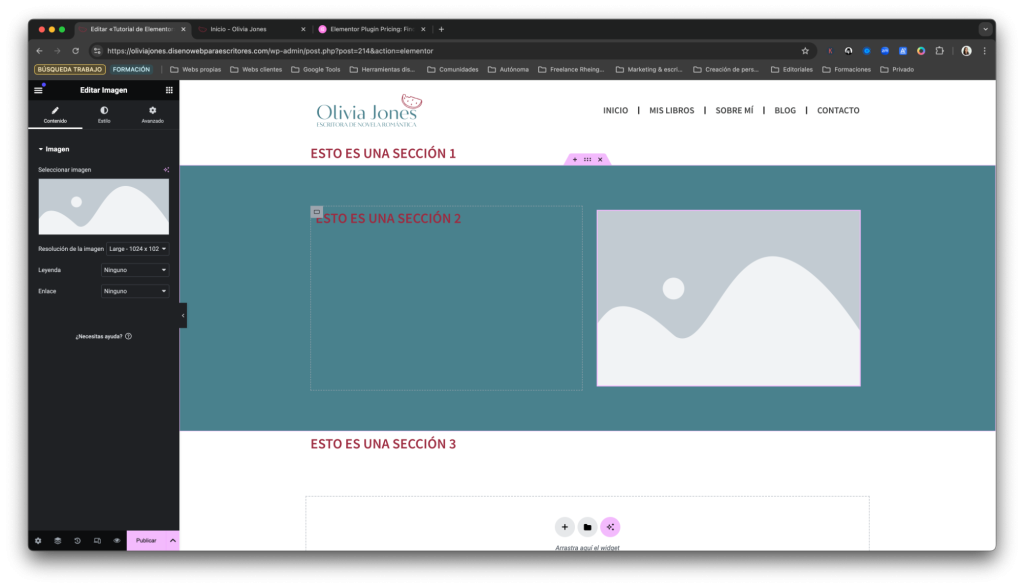
Task: Toggle preview changes eye icon
Action: [x=117, y=540]
